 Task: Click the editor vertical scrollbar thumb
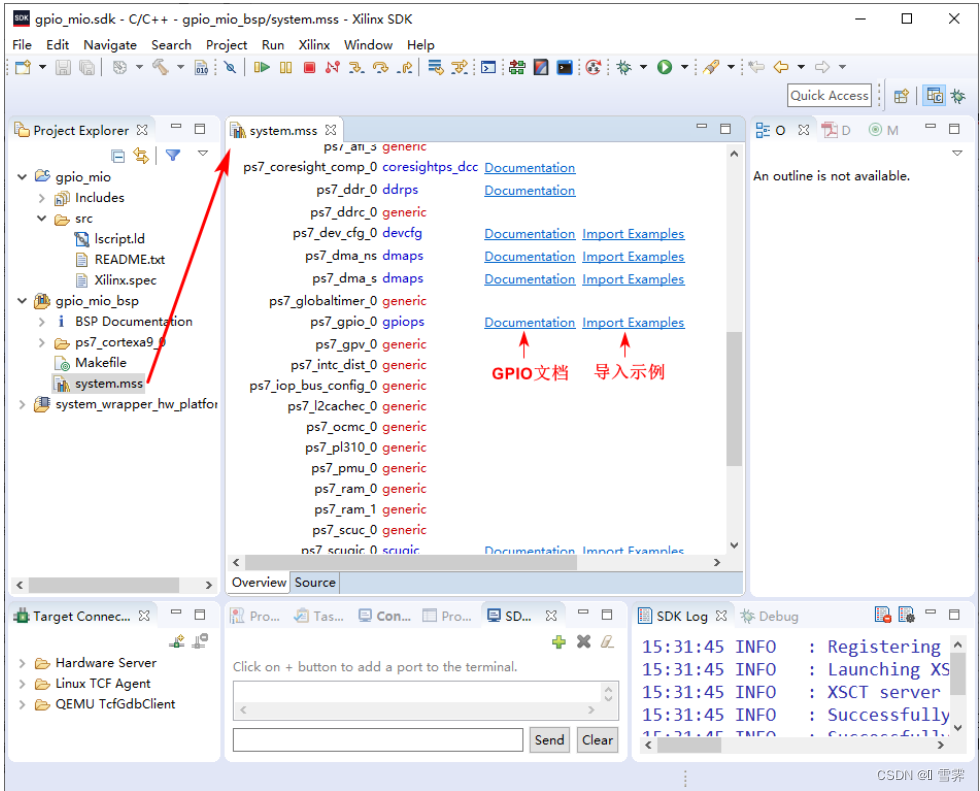(734, 399)
